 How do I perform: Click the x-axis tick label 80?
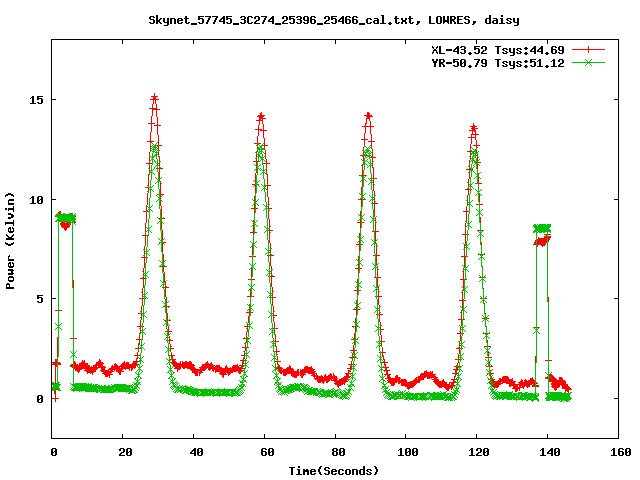coord(338,452)
